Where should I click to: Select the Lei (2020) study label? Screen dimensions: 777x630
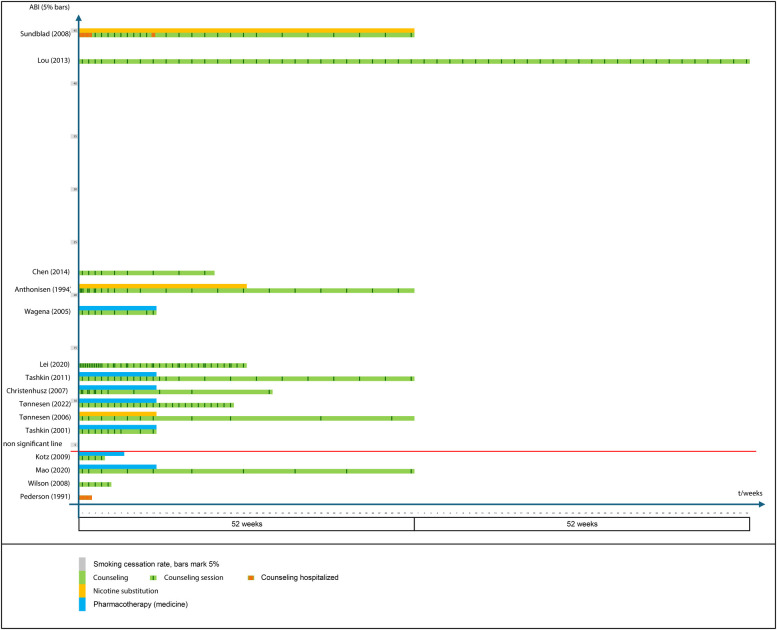53,365
